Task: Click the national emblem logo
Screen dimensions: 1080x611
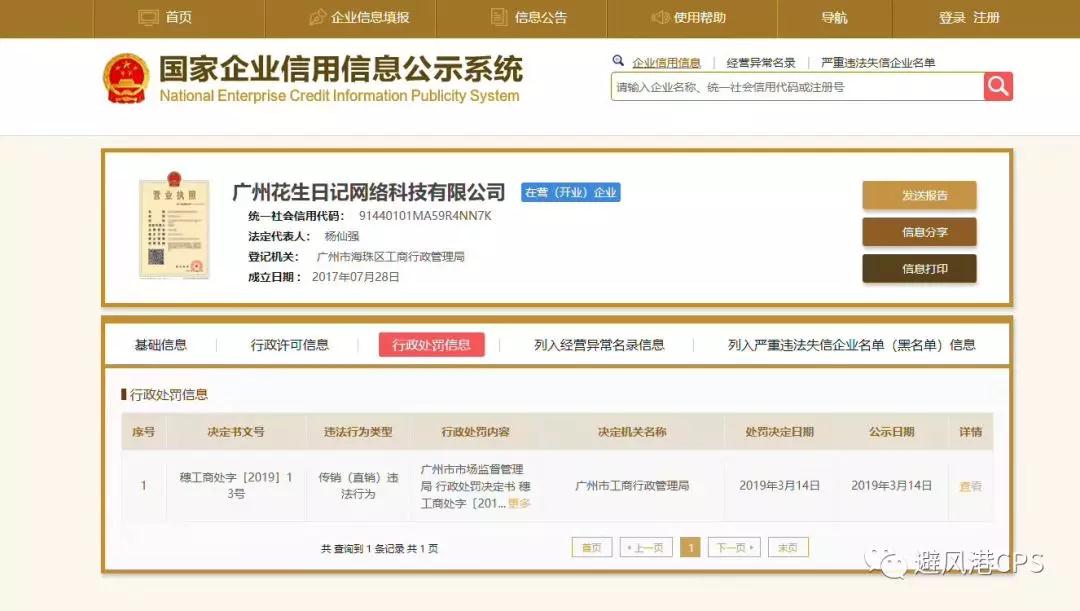Action: (x=126, y=79)
